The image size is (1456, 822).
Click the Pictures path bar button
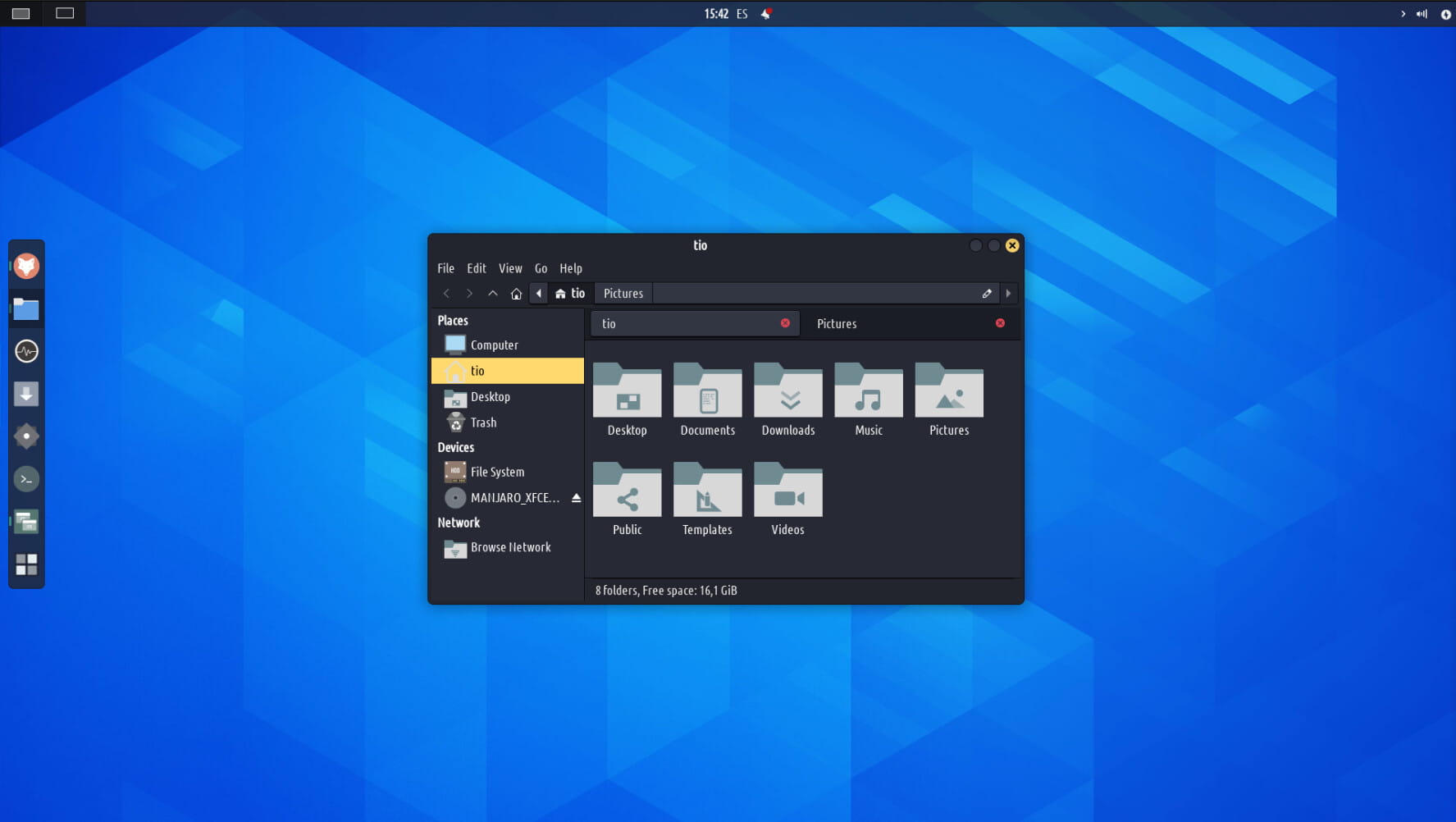point(623,294)
